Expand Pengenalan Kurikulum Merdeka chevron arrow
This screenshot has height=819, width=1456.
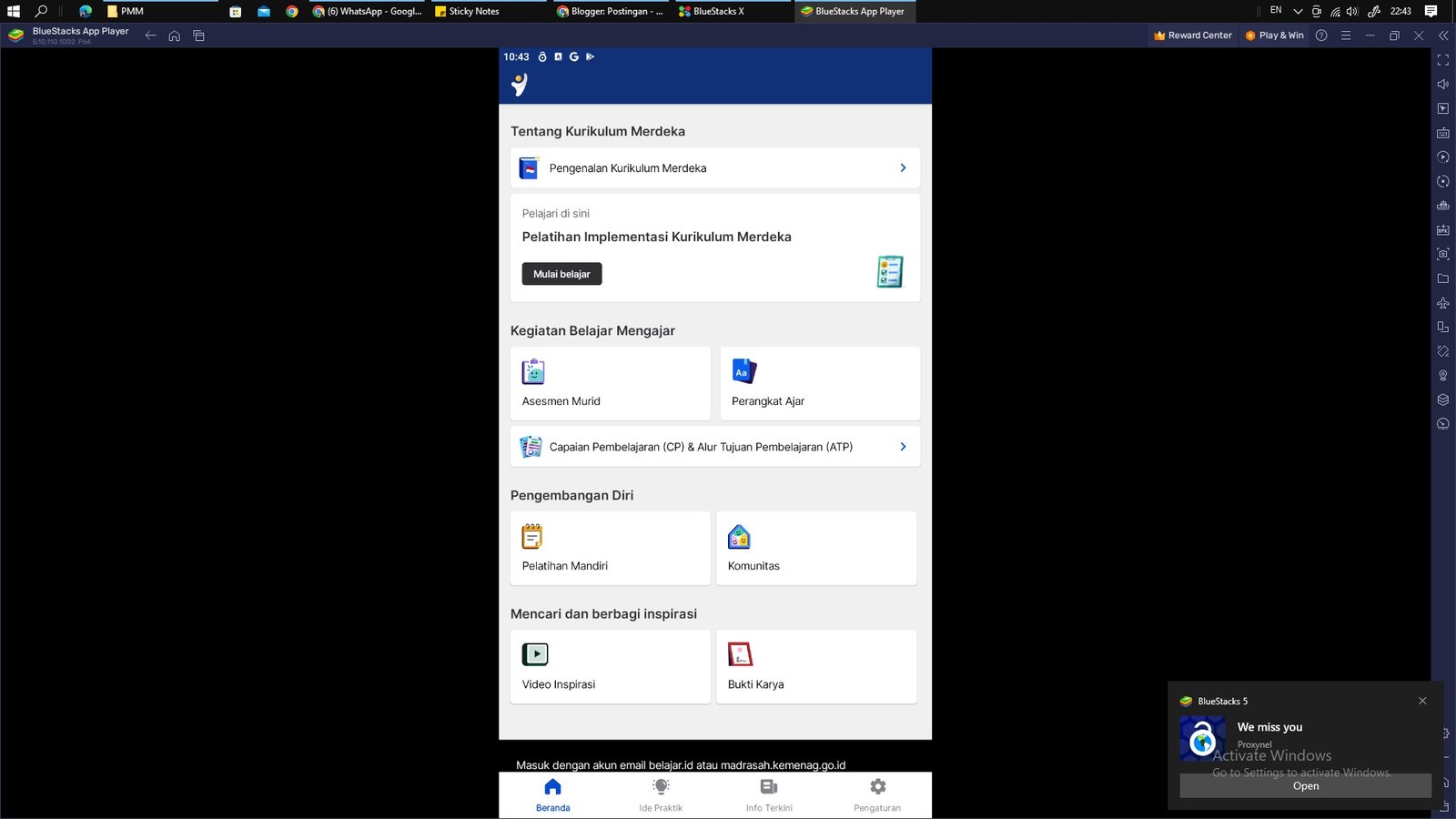[903, 168]
